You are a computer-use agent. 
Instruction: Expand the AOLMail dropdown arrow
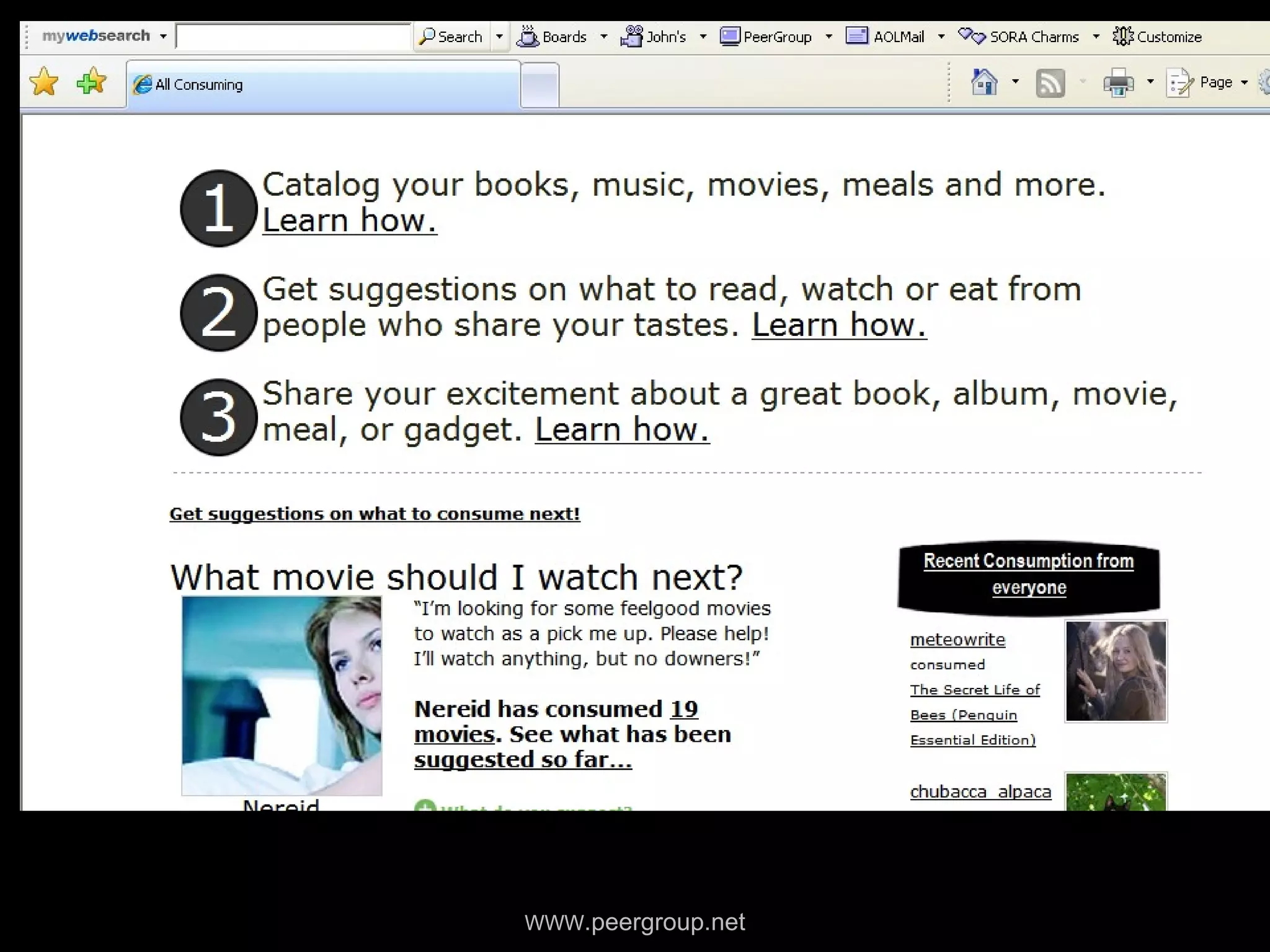[x=941, y=37]
